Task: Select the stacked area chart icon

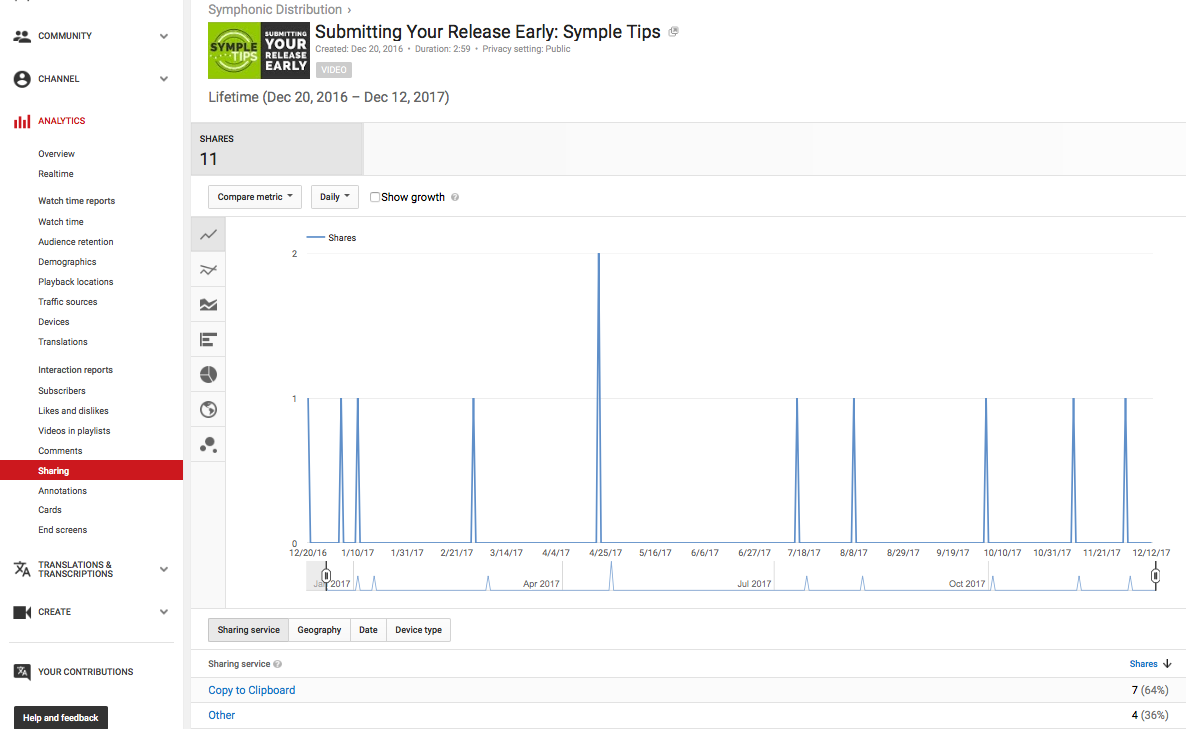Action: [x=208, y=305]
